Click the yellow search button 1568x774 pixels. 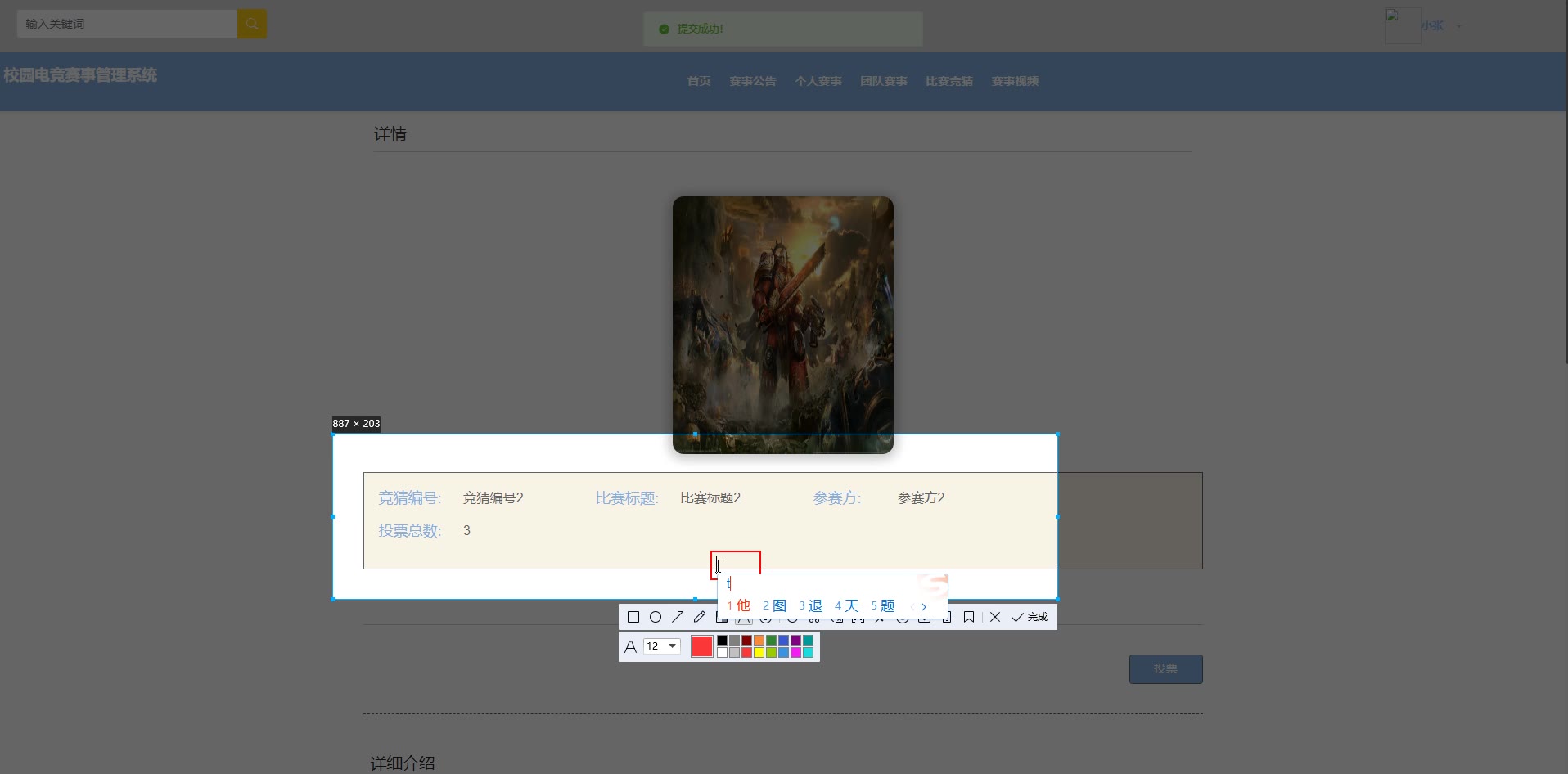click(252, 24)
